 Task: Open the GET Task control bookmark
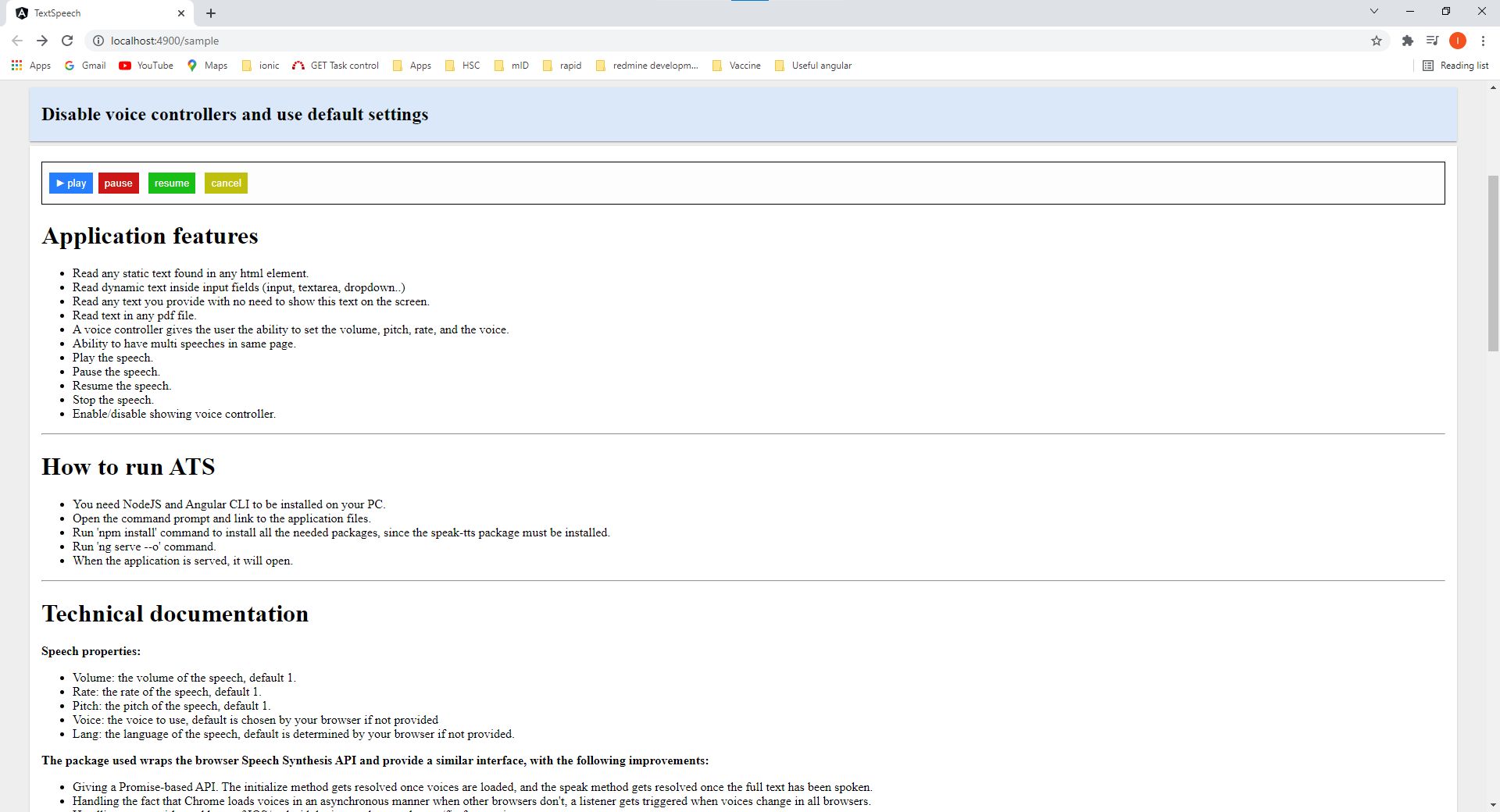tap(335, 66)
